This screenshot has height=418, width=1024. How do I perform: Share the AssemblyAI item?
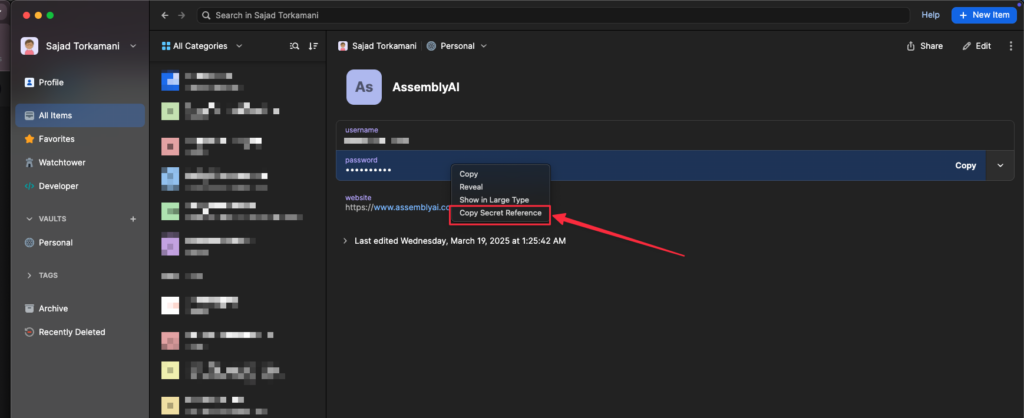point(925,46)
